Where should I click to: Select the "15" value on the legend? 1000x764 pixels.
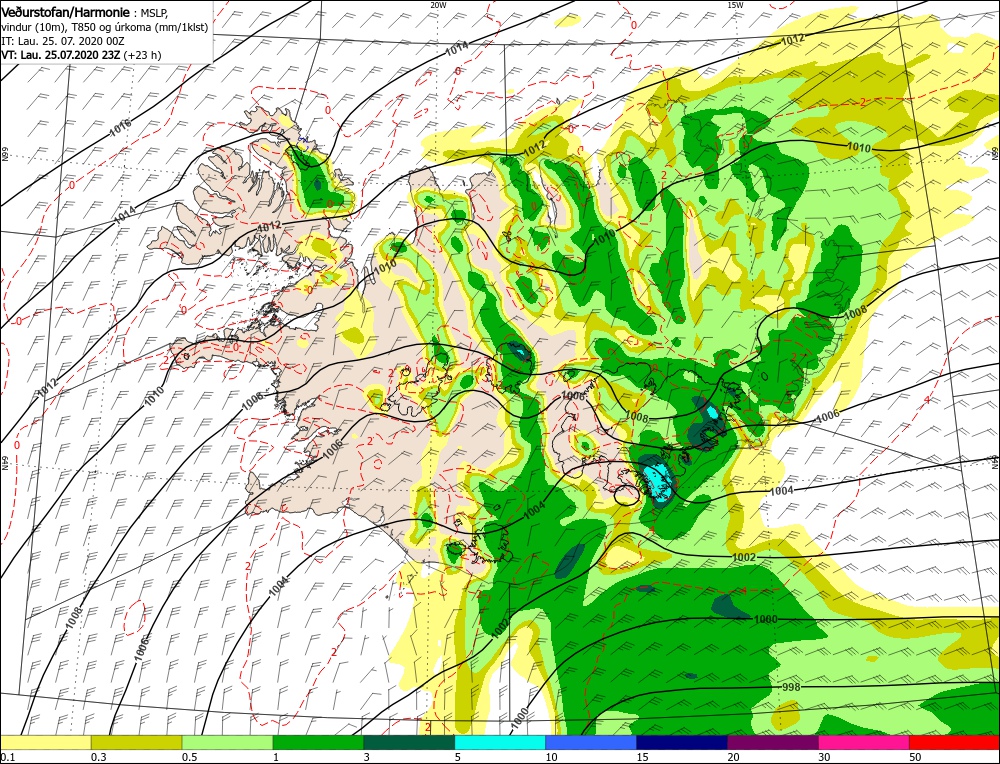coord(642,756)
